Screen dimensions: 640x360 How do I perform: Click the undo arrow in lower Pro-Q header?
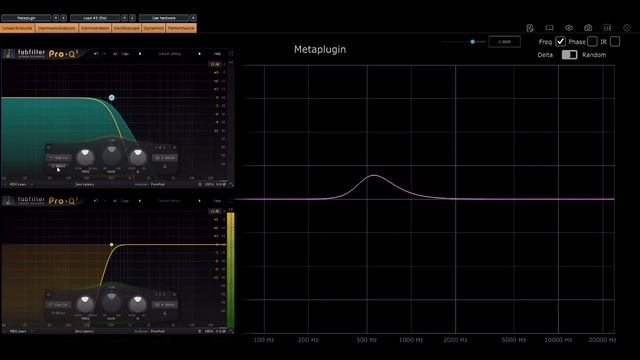click(96, 201)
